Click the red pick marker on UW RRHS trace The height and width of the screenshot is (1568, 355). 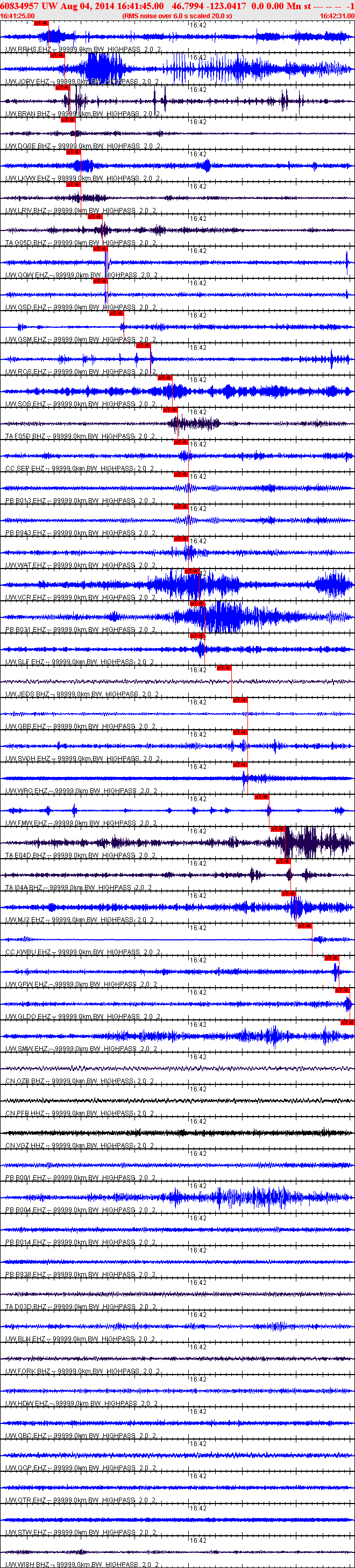tap(41, 23)
